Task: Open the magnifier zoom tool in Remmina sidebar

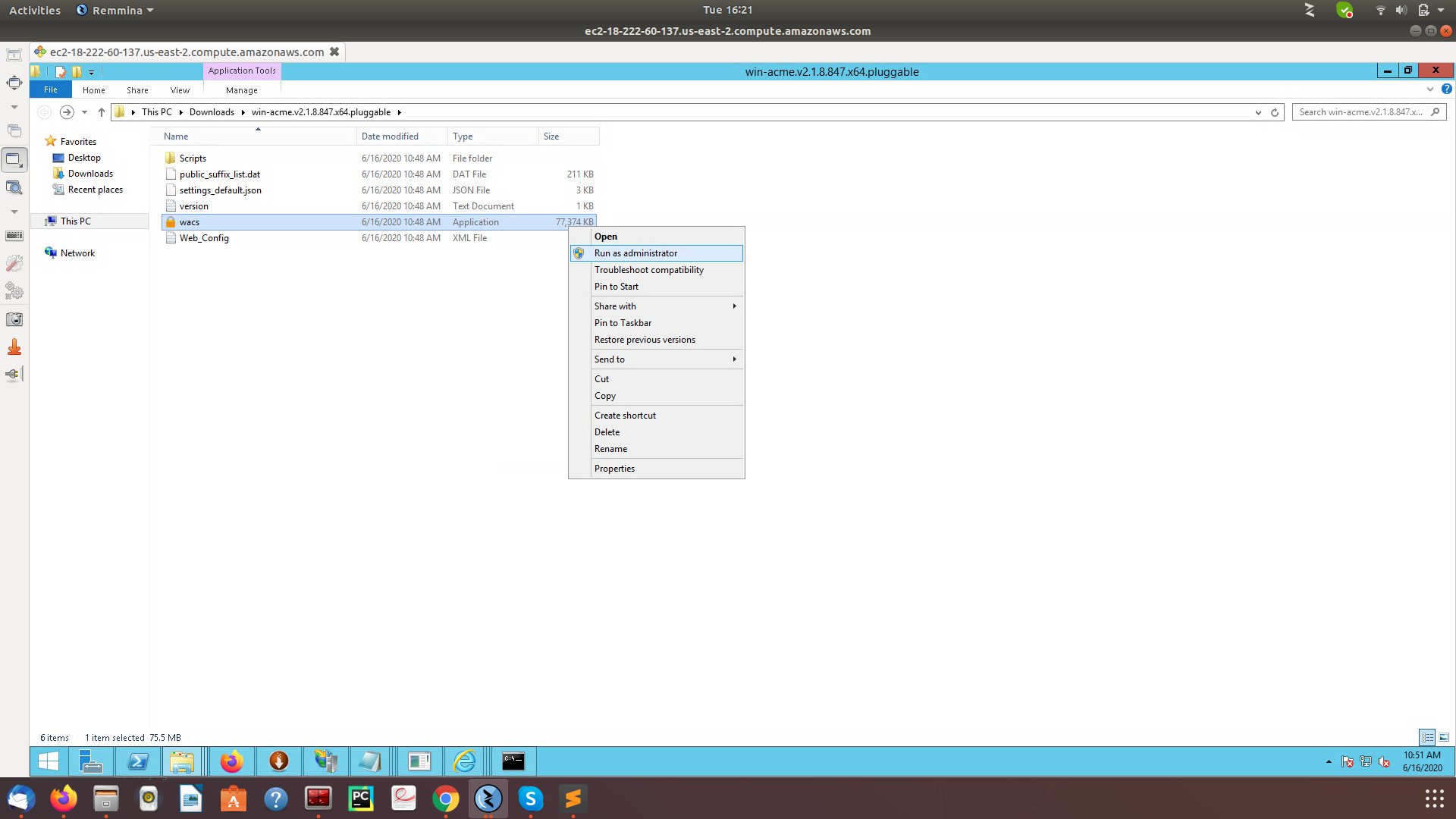Action: (14, 187)
